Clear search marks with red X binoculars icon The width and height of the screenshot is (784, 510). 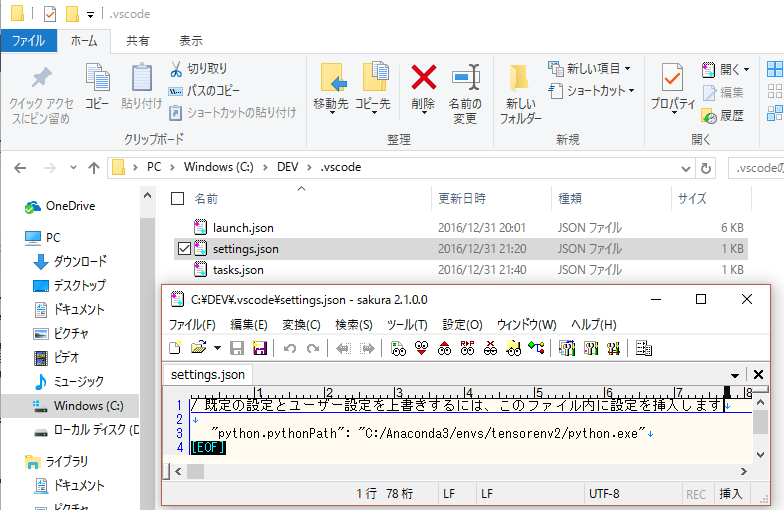tap(490, 348)
